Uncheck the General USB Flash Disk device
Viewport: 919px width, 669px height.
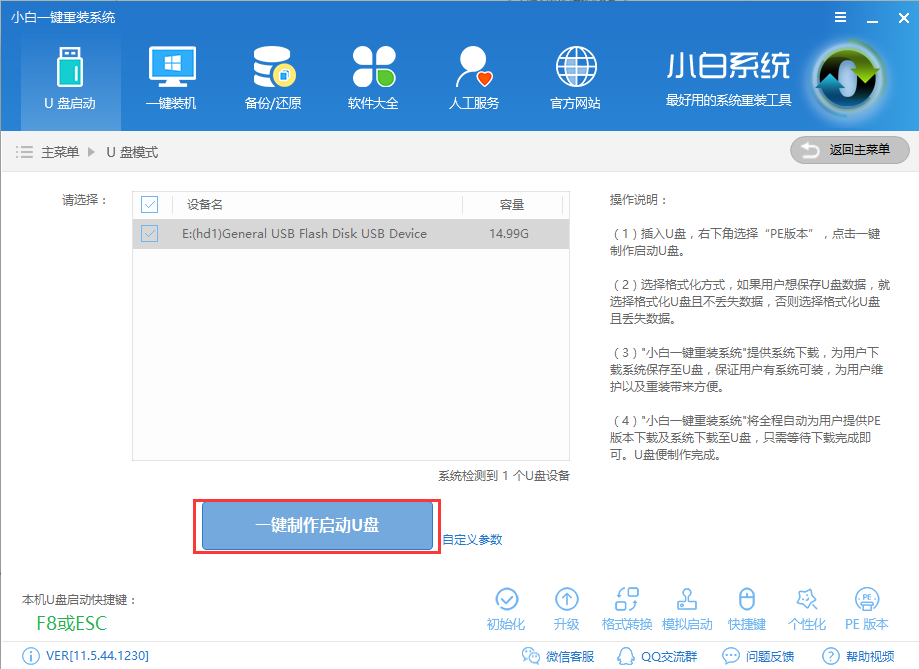(x=149, y=233)
